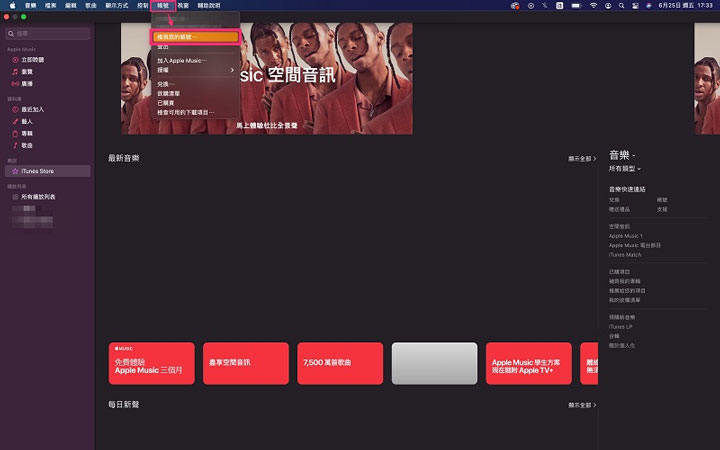This screenshot has width=720, height=450.
Task: Open the 視窗 (Window) menu
Action: click(183, 6)
